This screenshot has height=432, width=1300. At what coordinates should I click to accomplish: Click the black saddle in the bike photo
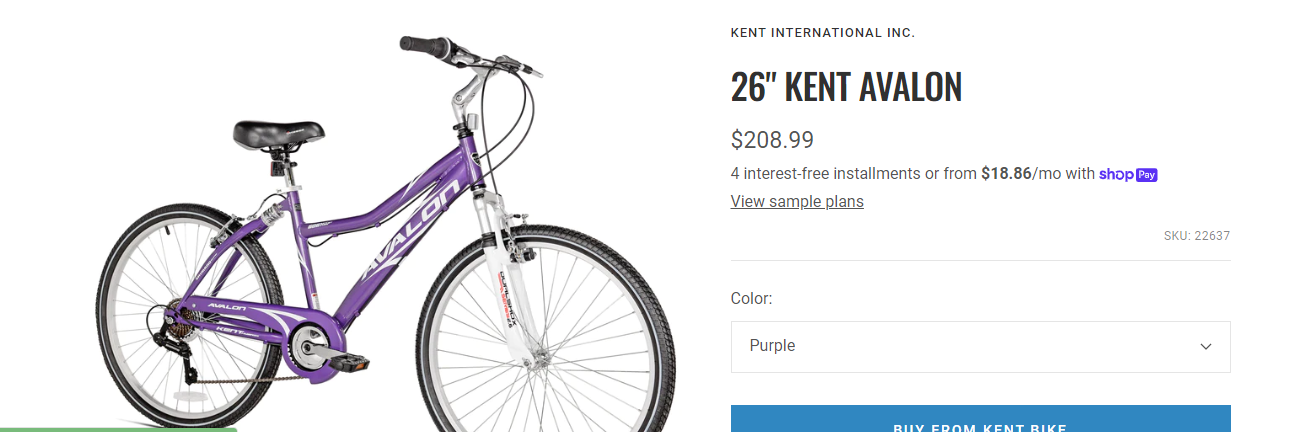coord(279,131)
